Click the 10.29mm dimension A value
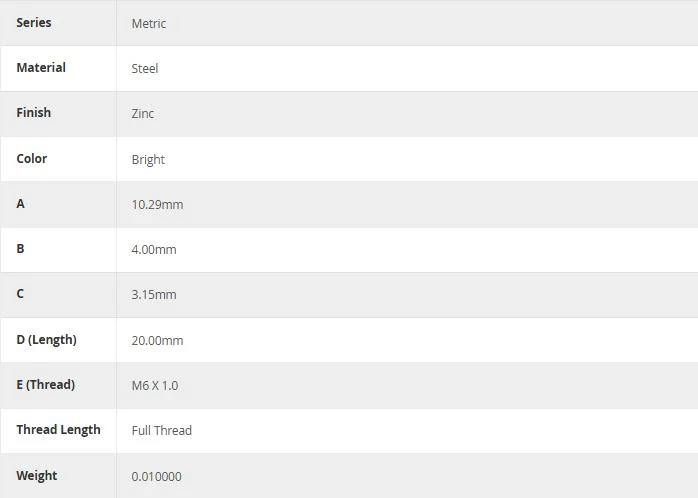 pyautogui.click(x=157, y=205)
